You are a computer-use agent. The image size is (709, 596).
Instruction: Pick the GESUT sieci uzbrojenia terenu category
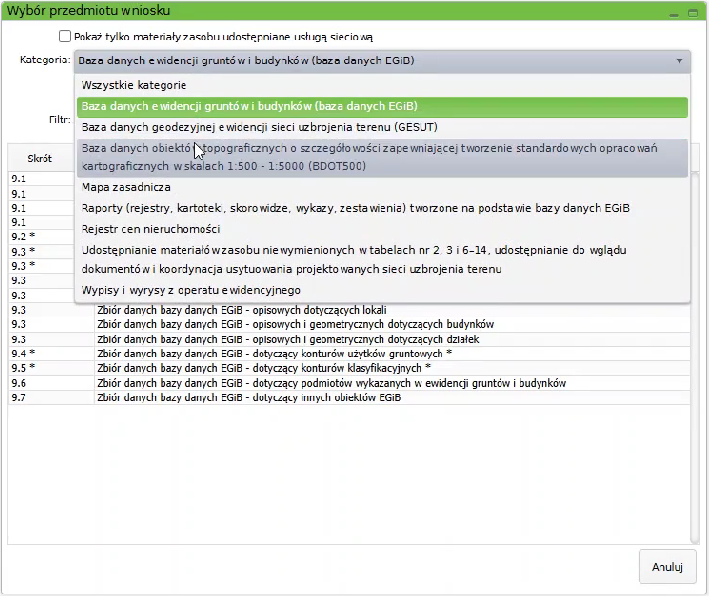click(259, 127)
